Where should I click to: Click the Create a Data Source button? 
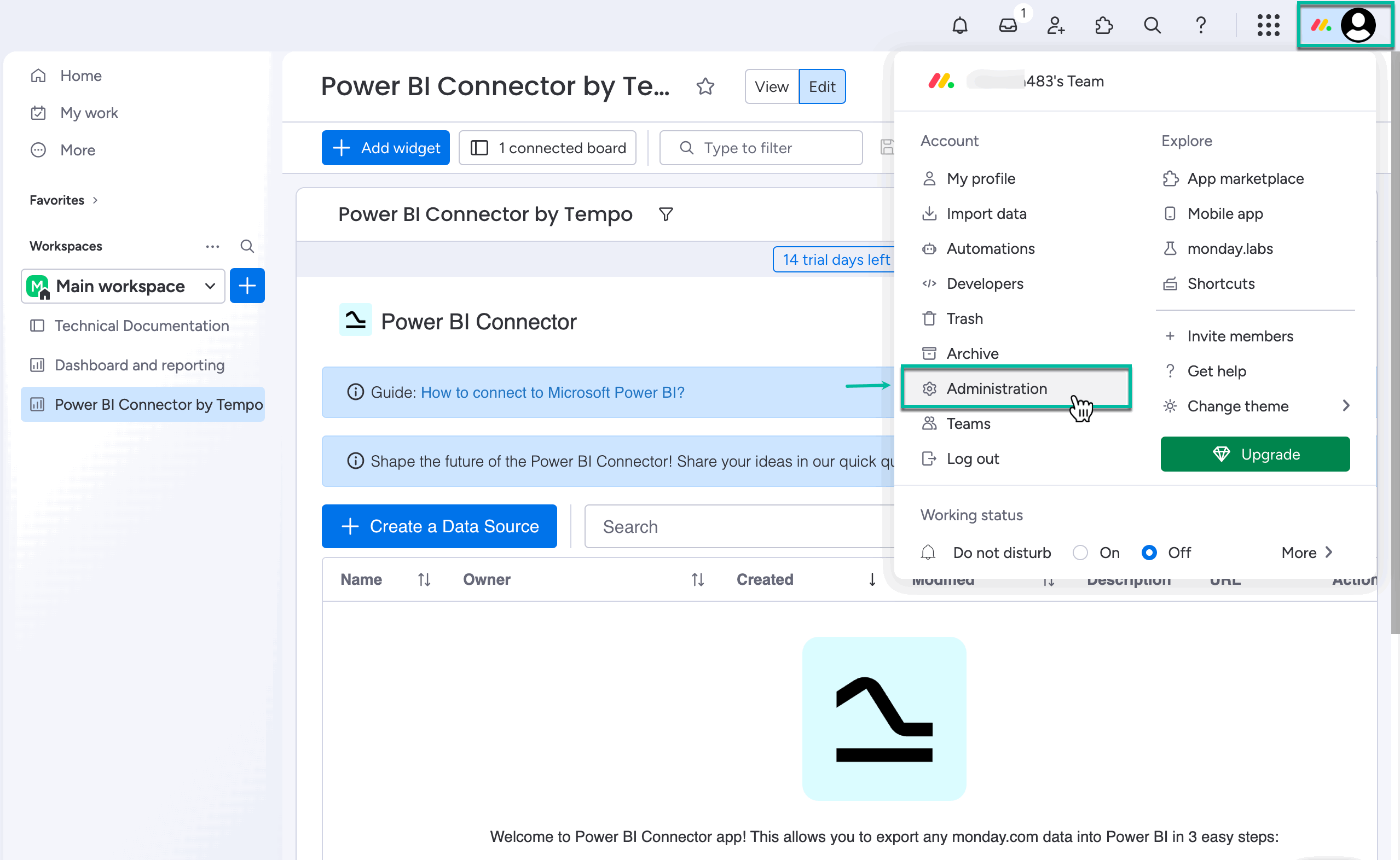click(x=439, y=526)
